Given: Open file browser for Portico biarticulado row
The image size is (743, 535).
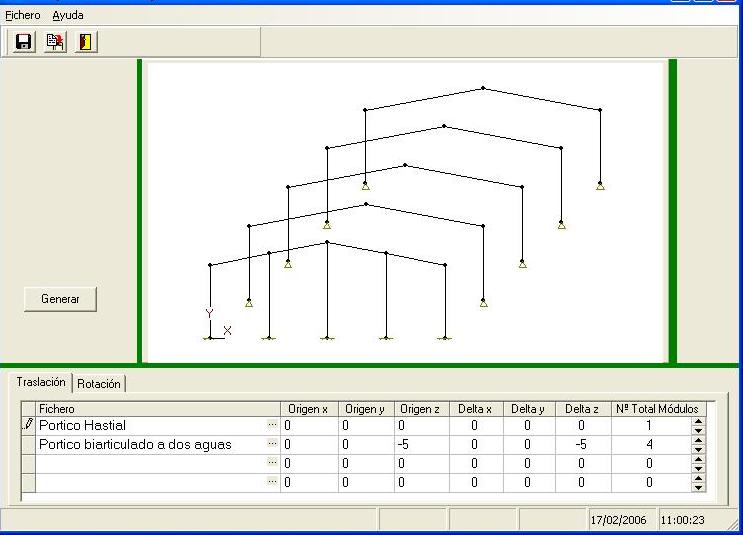Looking at the screenshot, I should (272, 444).
